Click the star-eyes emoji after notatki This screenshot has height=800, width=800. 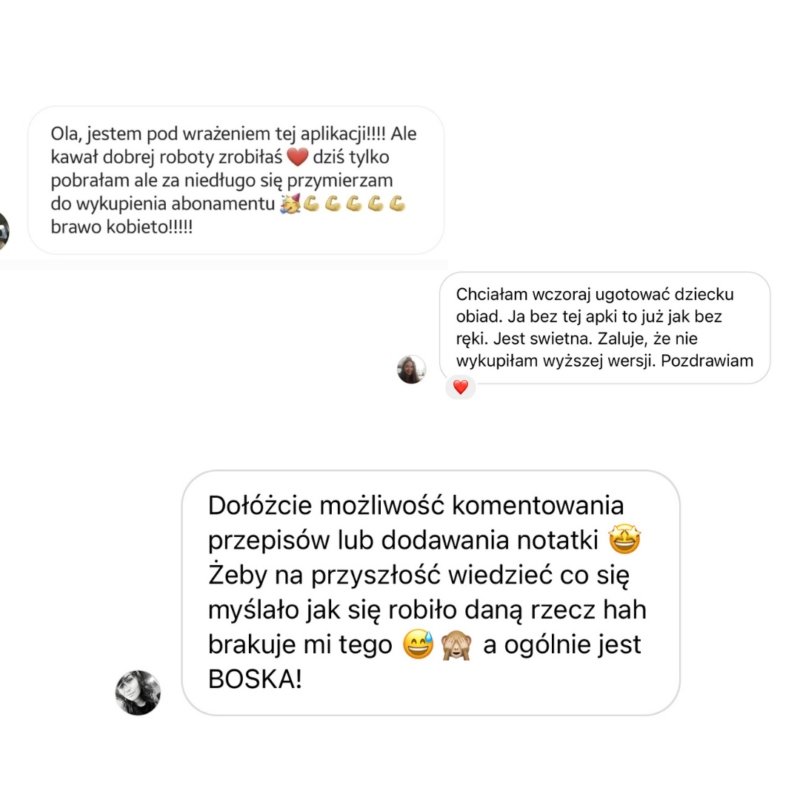(x=624, y=539)
